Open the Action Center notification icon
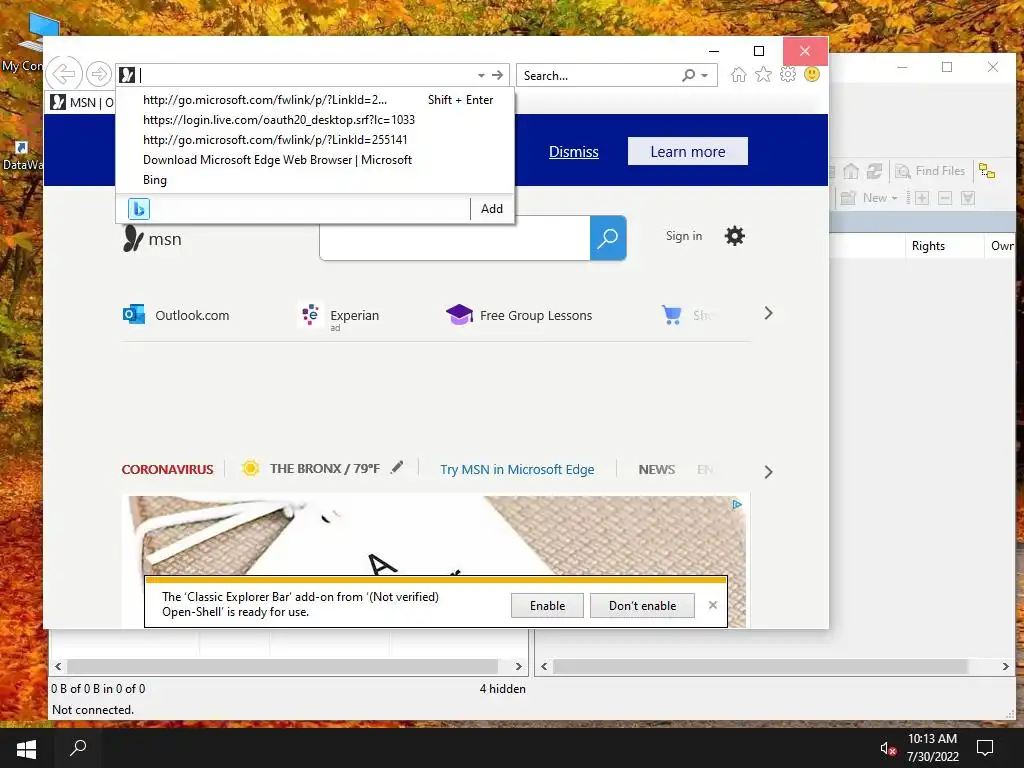 985,748
